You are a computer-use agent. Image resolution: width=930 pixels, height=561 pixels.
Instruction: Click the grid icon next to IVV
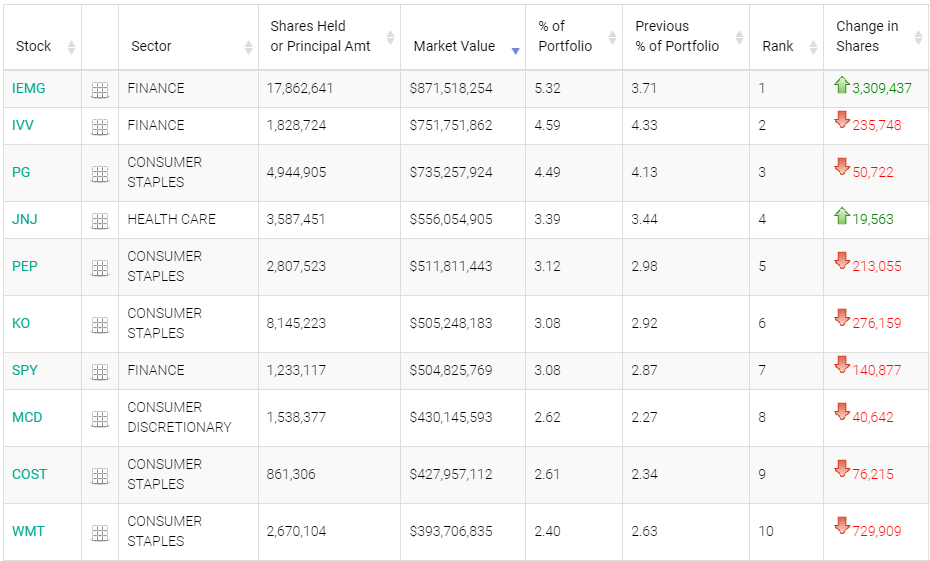point(100,127)
